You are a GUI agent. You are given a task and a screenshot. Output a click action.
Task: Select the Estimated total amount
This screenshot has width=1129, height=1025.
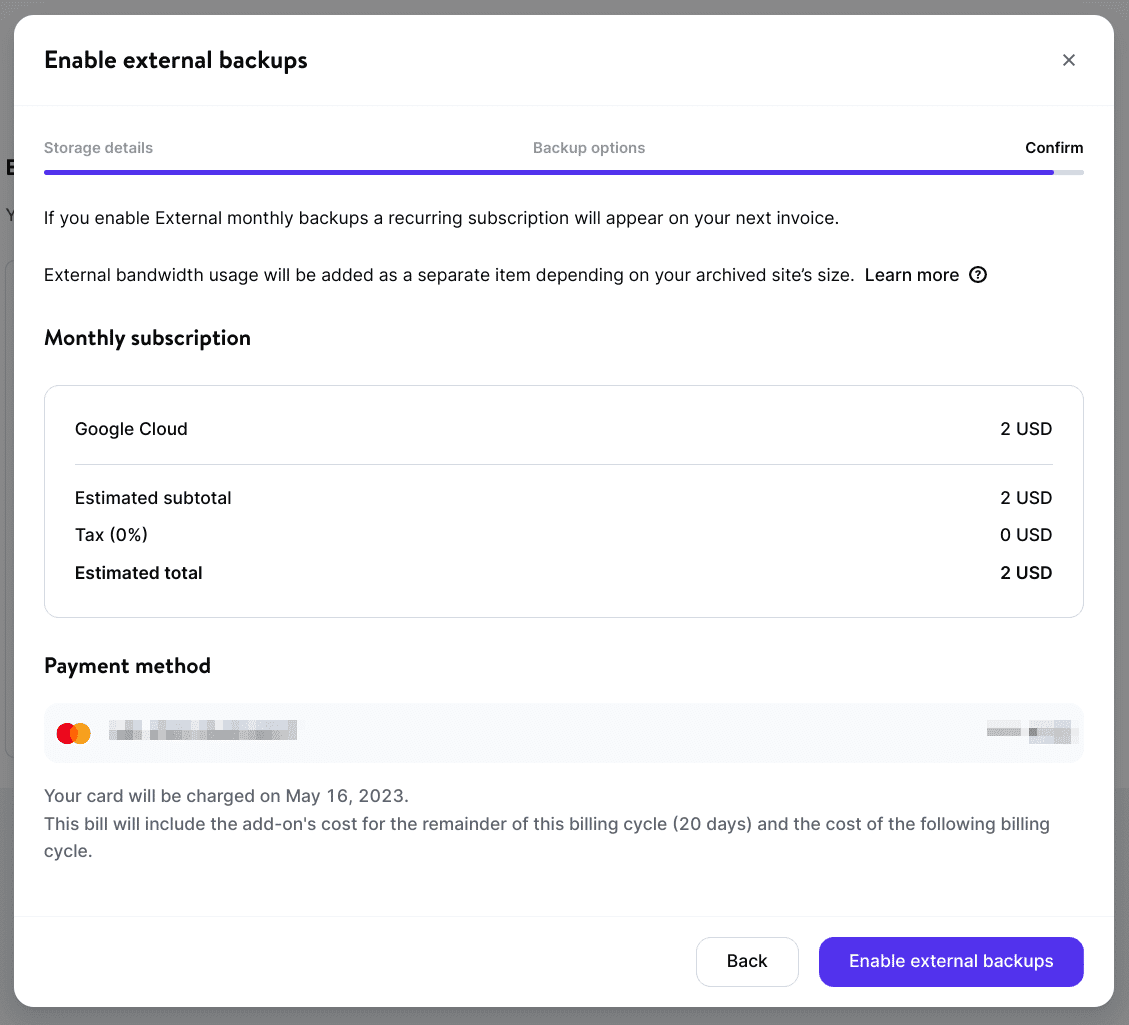pos(1026,572)
